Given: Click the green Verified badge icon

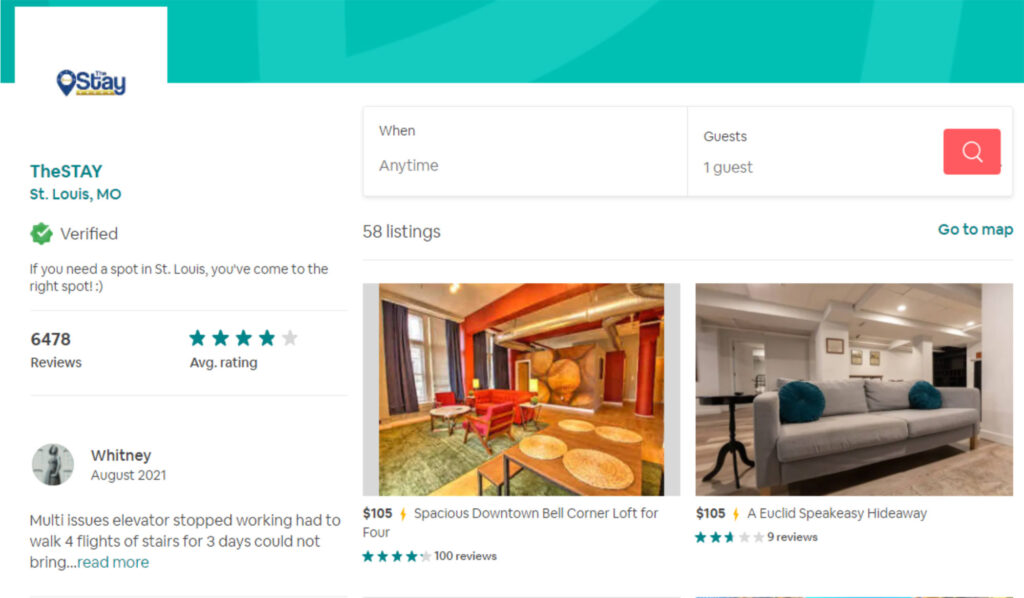Looking at the screenshot, I should coord(41,234).
